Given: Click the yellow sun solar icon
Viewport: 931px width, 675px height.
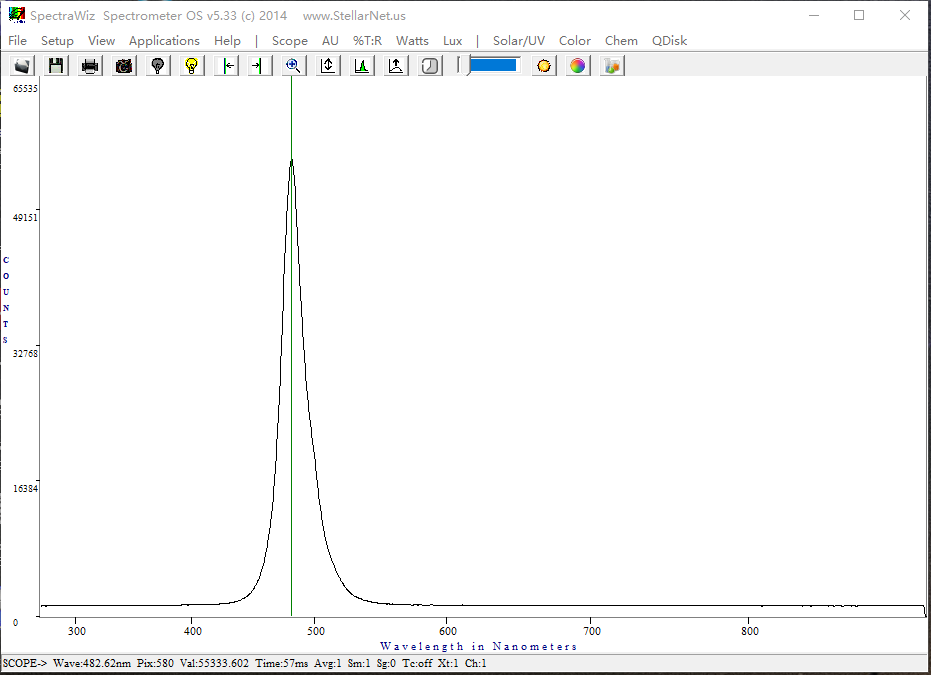Looking at the screenshot, I should click(x=543, y=66).
